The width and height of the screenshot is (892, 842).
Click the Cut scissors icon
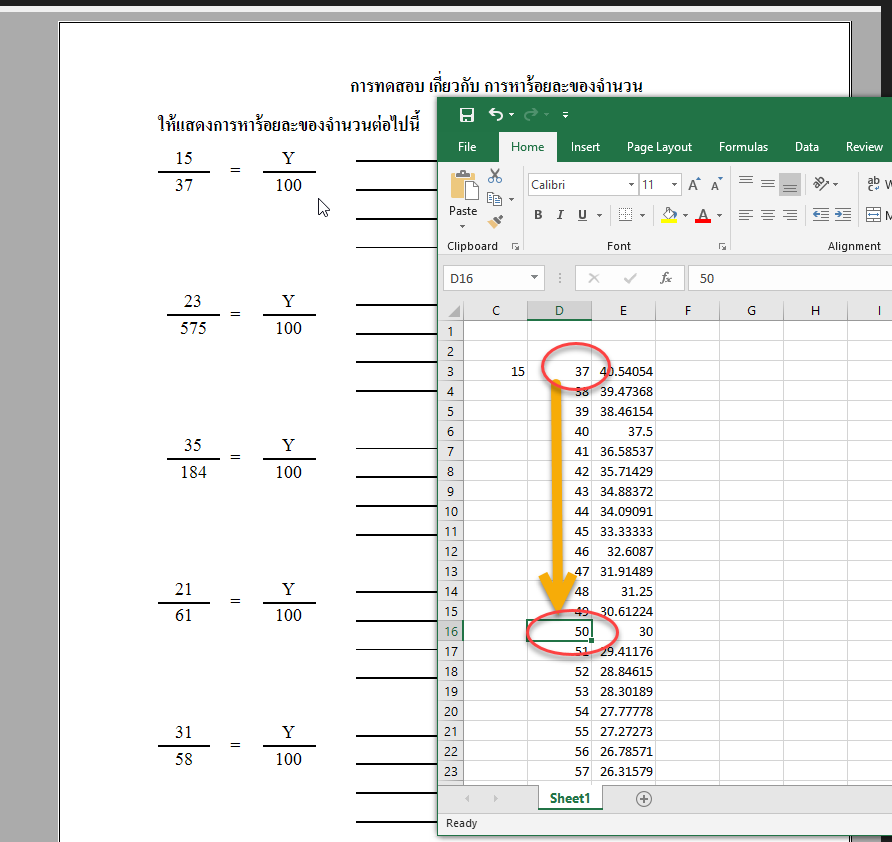pos(495,176)
